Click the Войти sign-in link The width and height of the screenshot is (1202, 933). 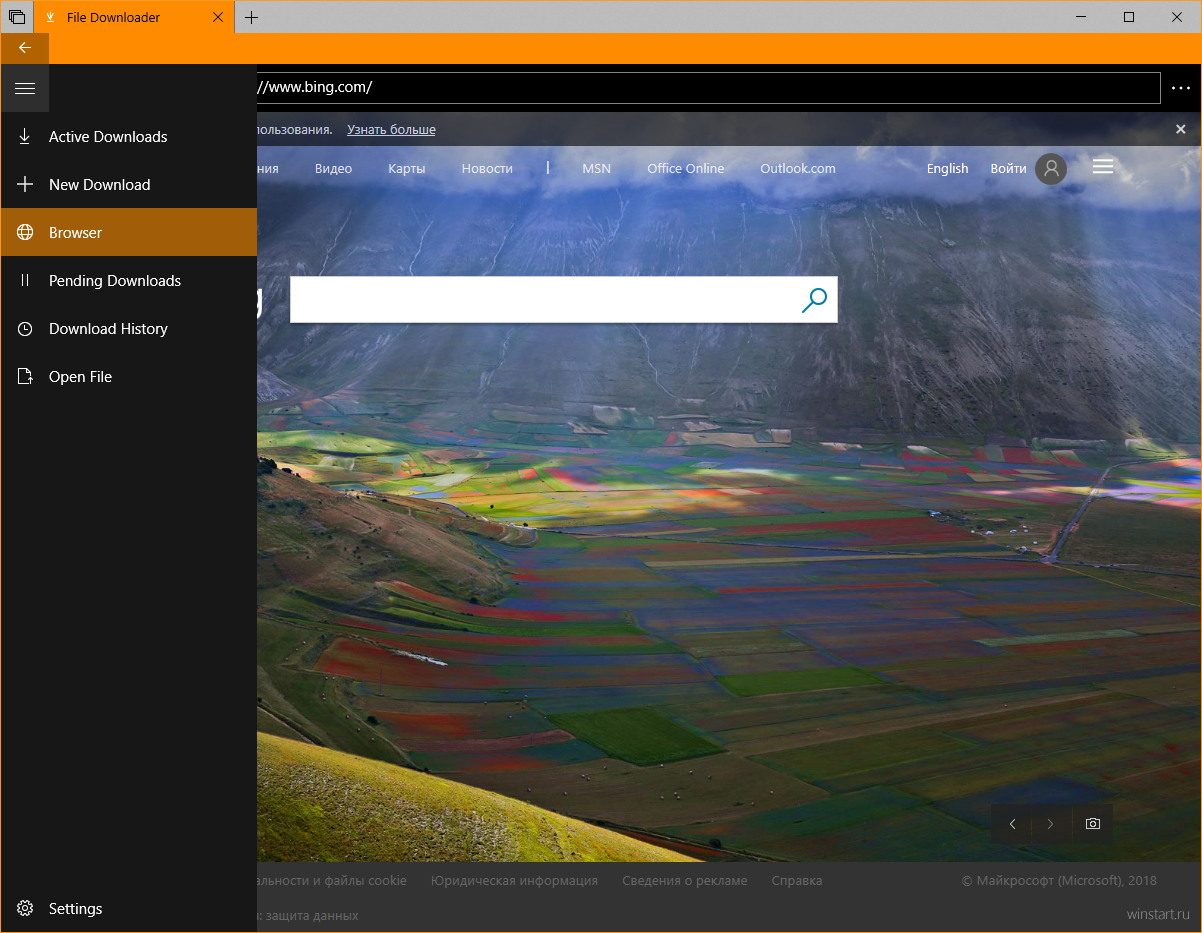1008,169
